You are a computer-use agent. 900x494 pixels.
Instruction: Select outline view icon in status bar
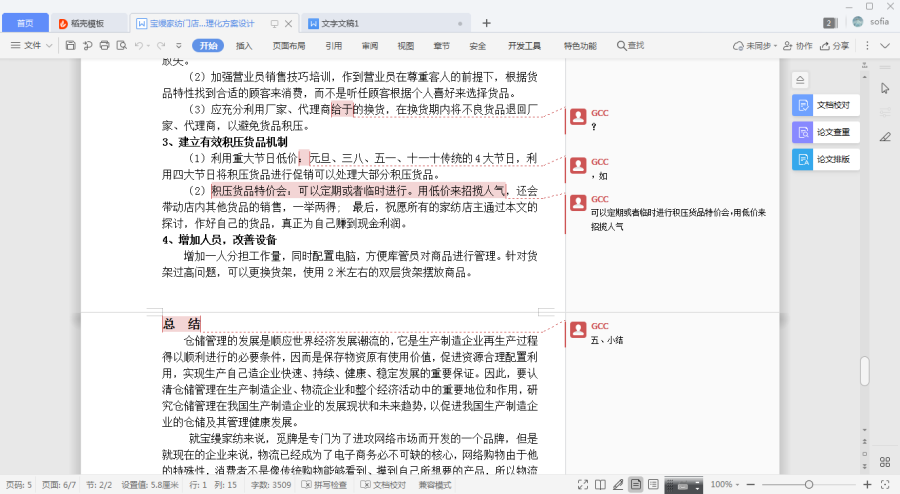pyautogui.click(x=653, y=485)
